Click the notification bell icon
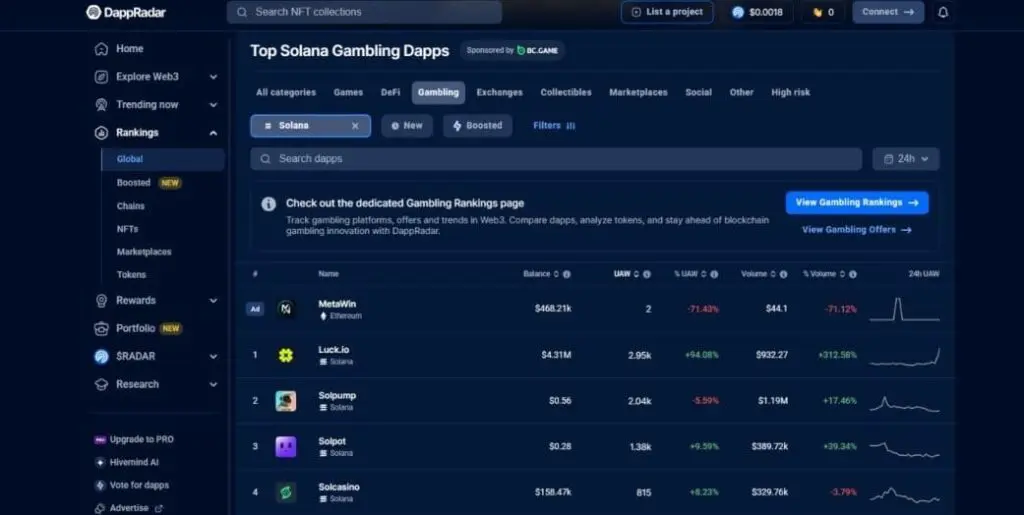 pyautogui.click(x=943, y=12)
